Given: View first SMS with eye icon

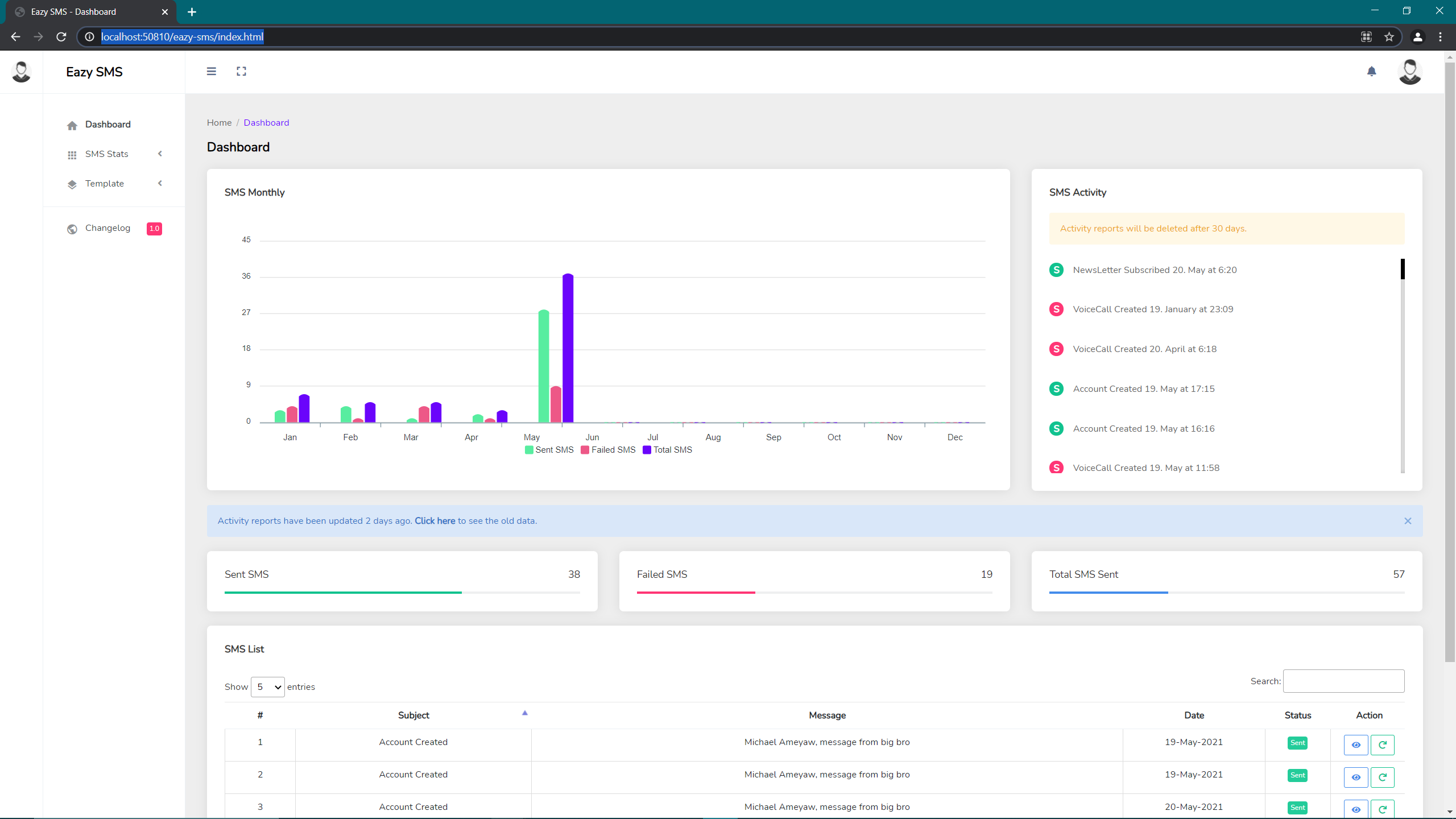Looking at the screenshot, I should [x=1356, y=744].
